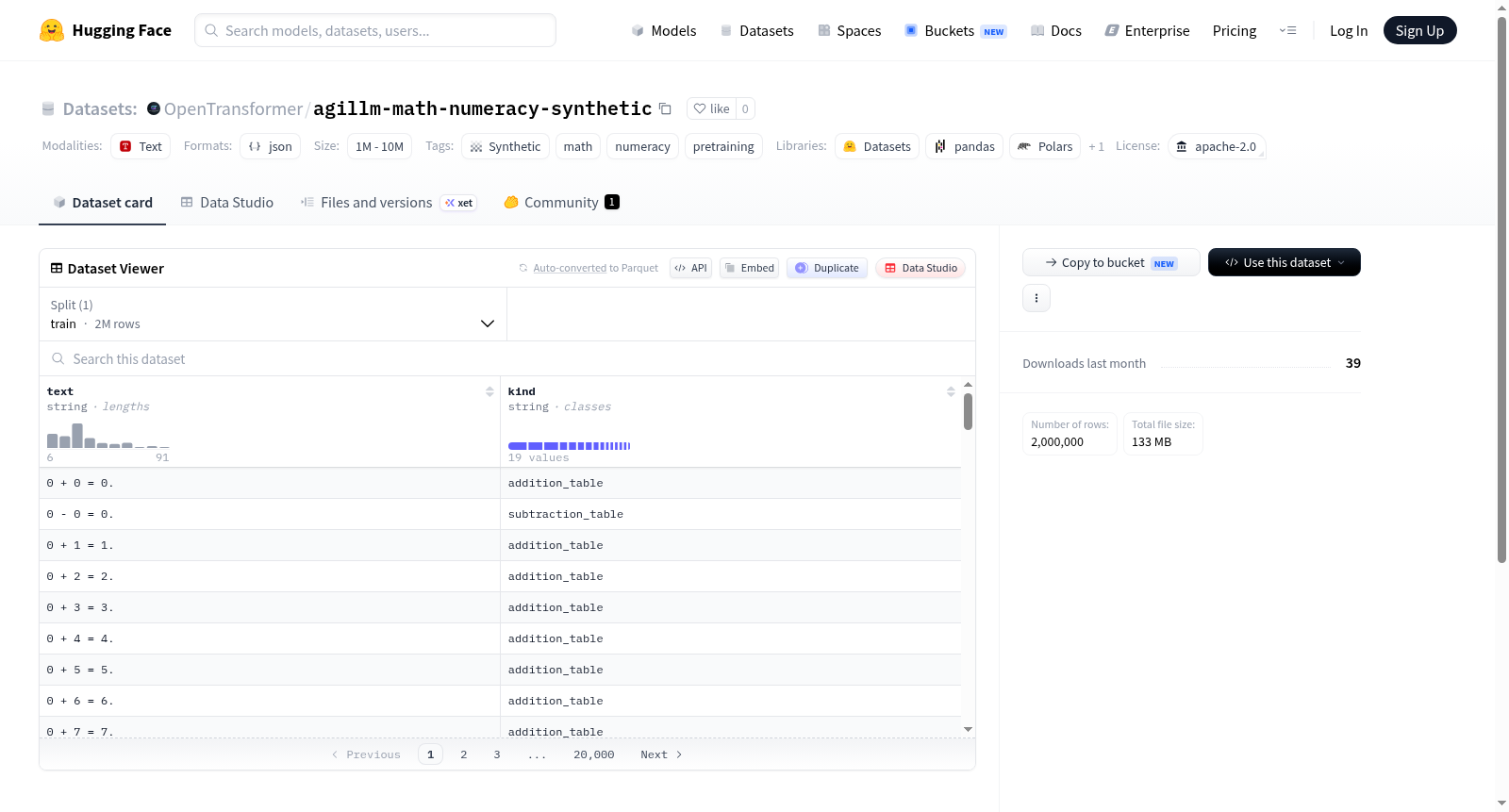The height and width of the screenshot is (812, 1509).
Task: Click the math tag
Action: pos(578,146)
